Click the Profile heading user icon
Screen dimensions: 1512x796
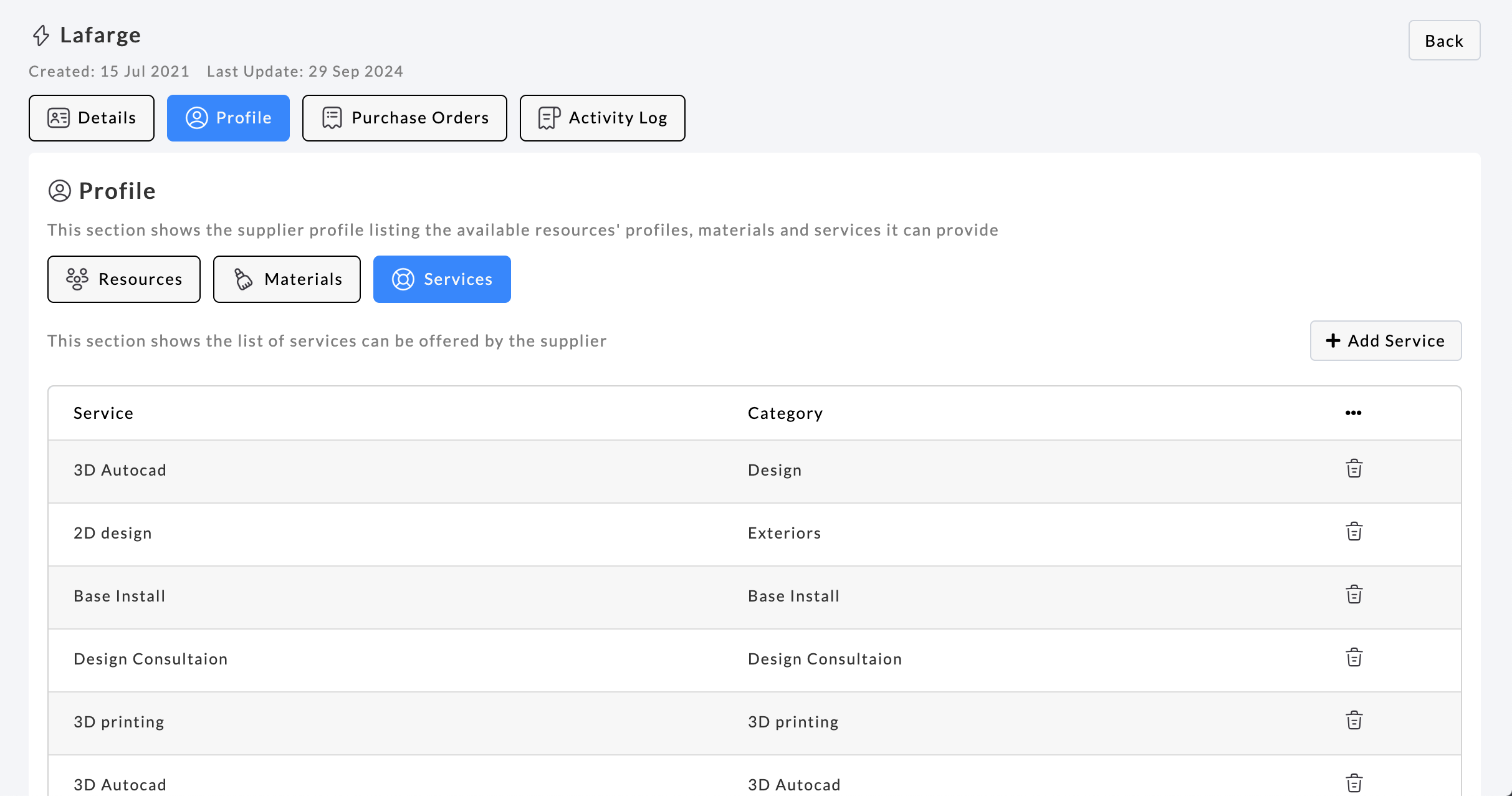click(x=60, y=191)
